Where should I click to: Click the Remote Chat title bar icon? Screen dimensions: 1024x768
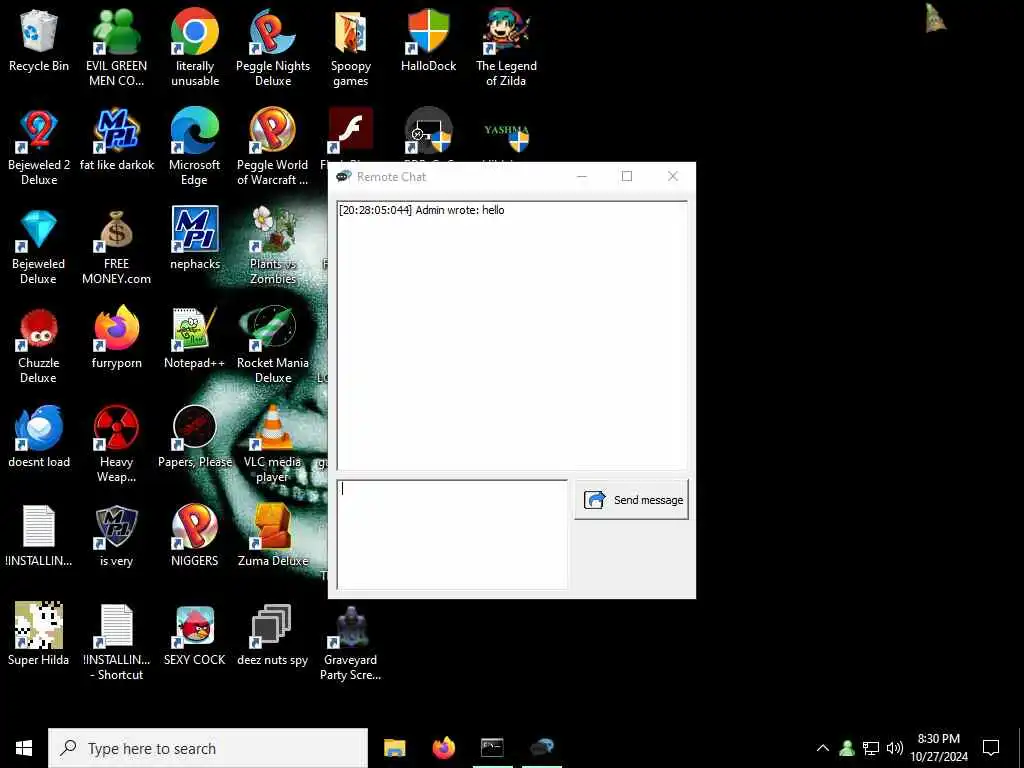click(x=344, y=176)
